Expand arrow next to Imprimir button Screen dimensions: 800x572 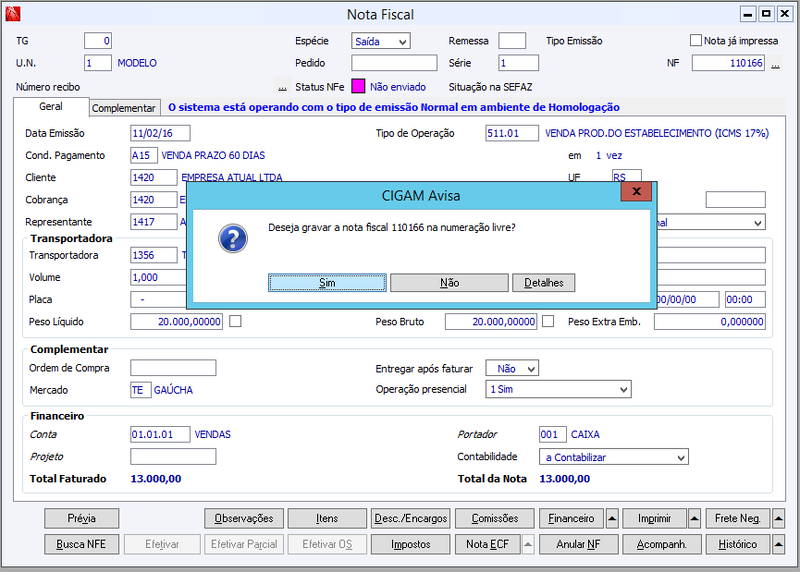[x=694, y=518]
